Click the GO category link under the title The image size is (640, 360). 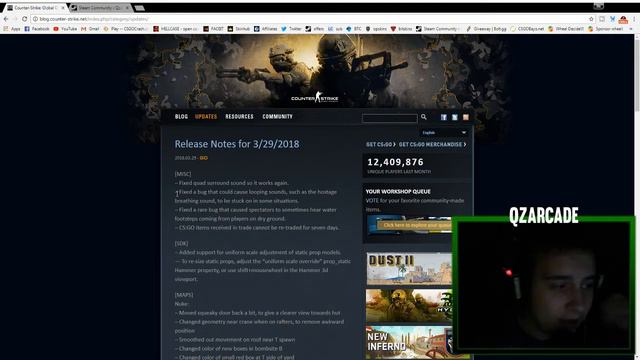point(204,158)
